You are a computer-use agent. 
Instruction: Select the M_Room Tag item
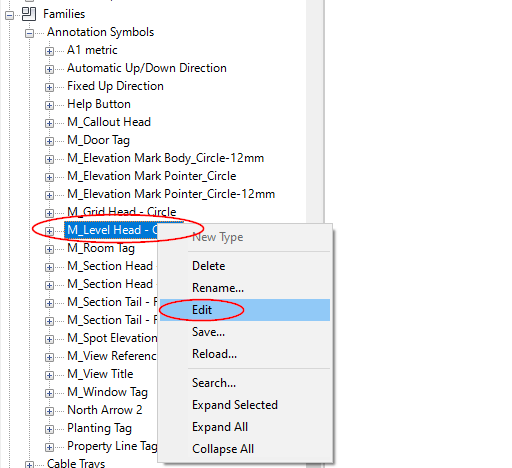coord(101,248)
